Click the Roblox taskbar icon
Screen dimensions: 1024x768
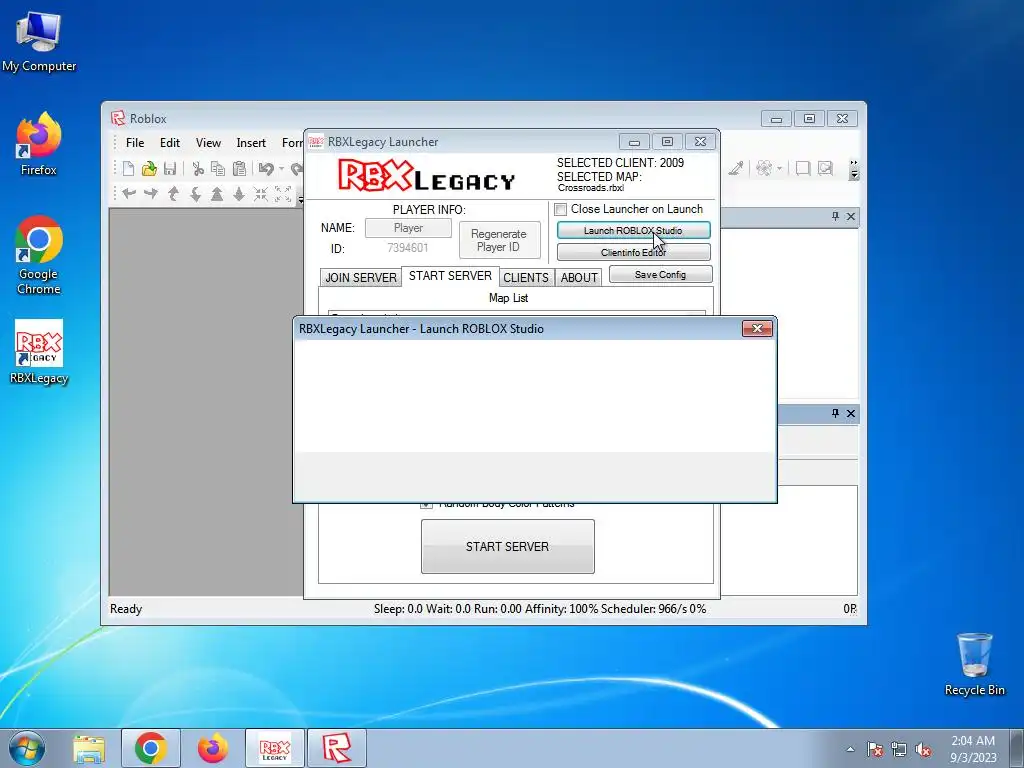coord(337,748)
